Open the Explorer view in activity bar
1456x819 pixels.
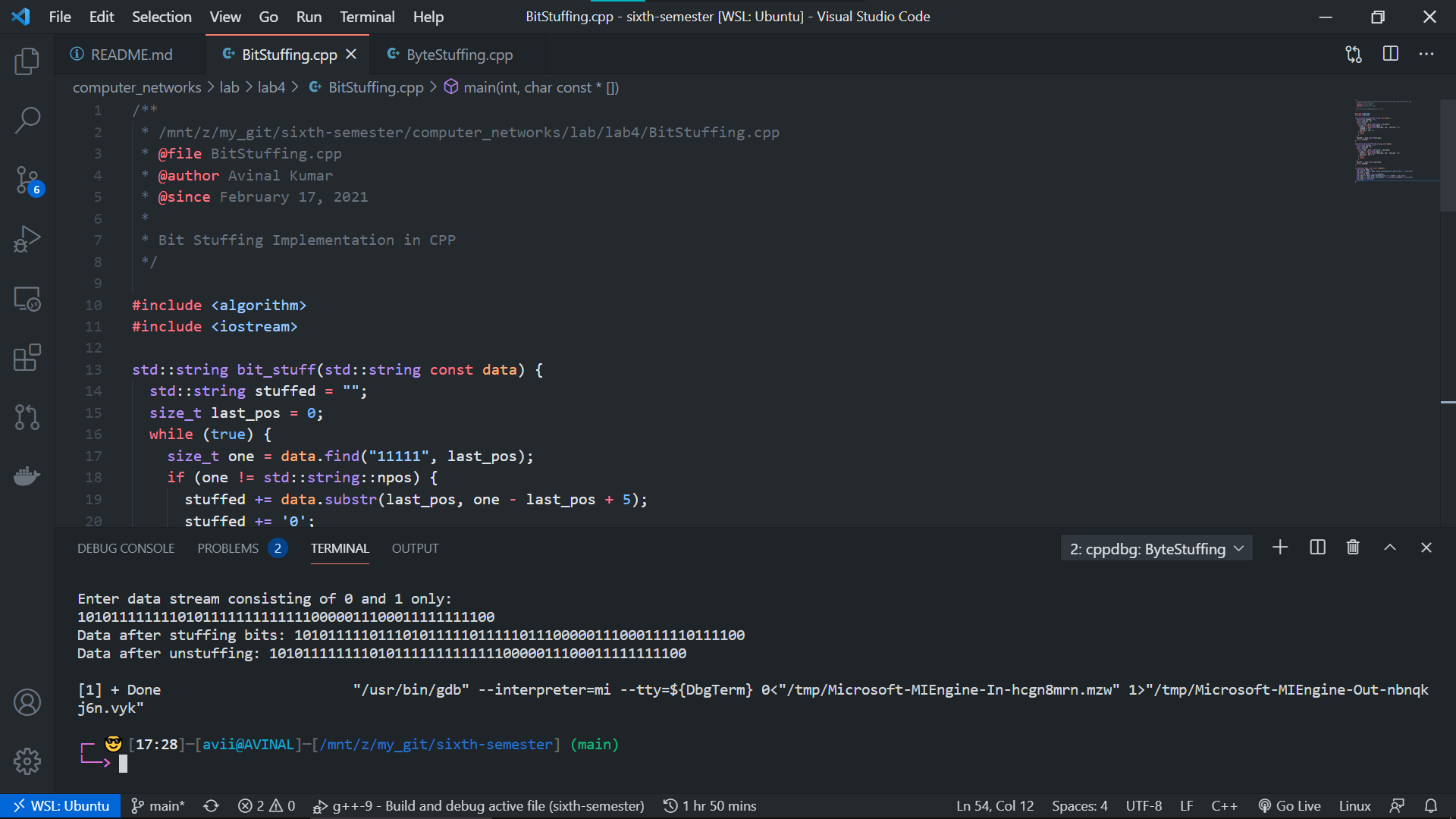click(x=27, y=61)
